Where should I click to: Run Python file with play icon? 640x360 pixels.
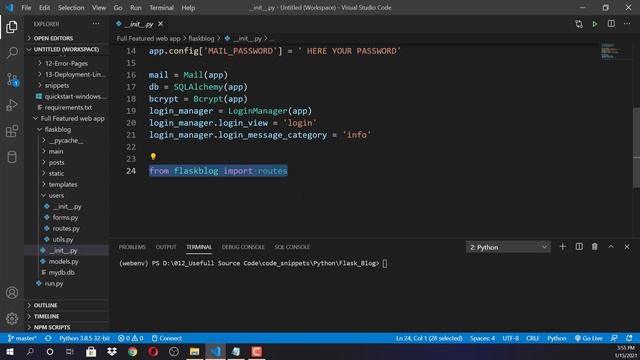point(595,24)
